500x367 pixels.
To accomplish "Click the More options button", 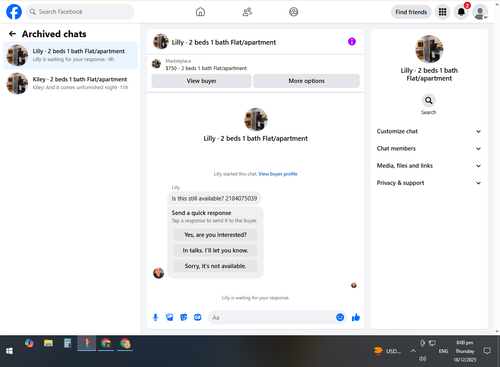I will (x=306, y=81).
